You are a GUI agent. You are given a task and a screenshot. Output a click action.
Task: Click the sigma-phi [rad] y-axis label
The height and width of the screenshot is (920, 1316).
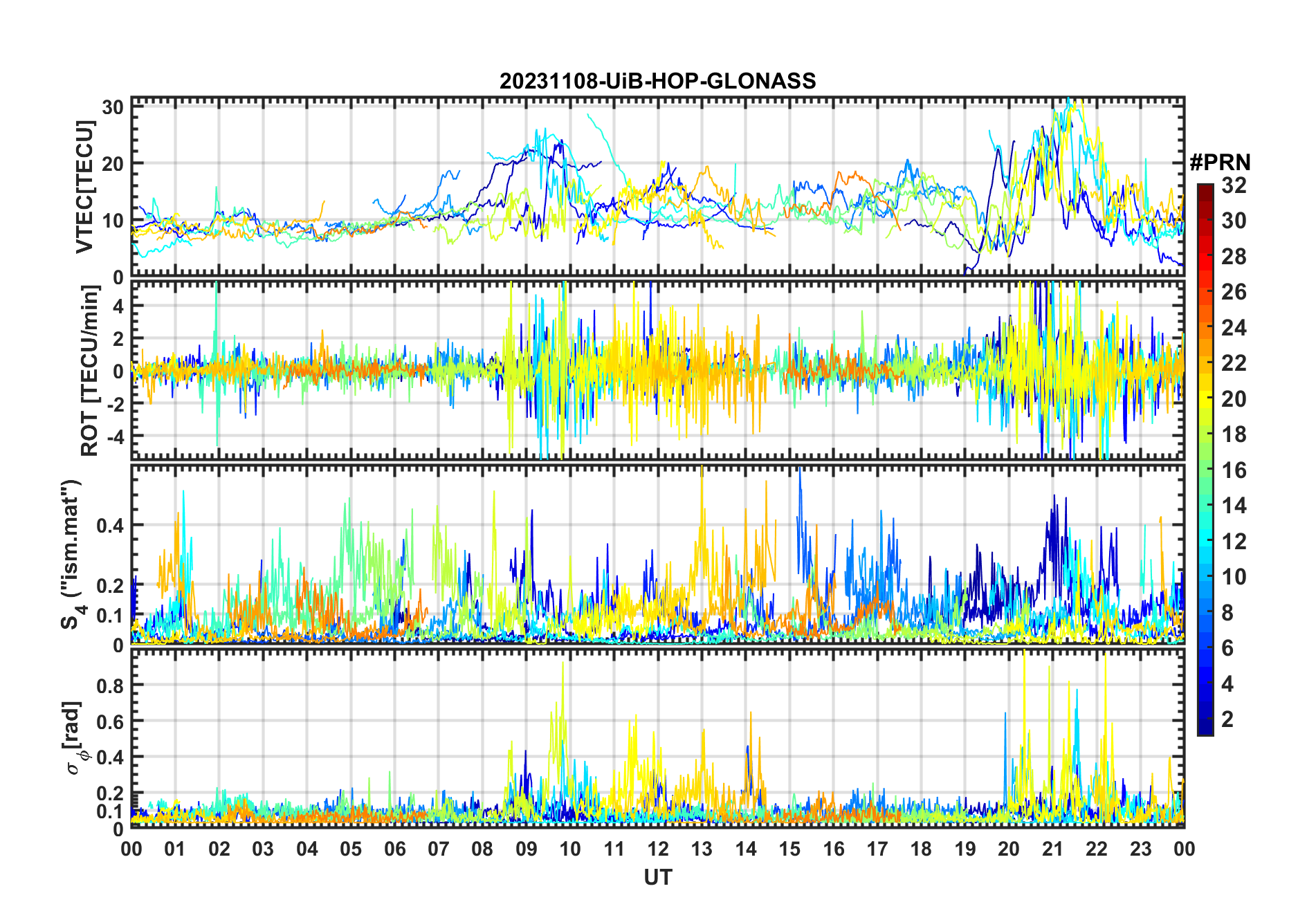(73, 738)
